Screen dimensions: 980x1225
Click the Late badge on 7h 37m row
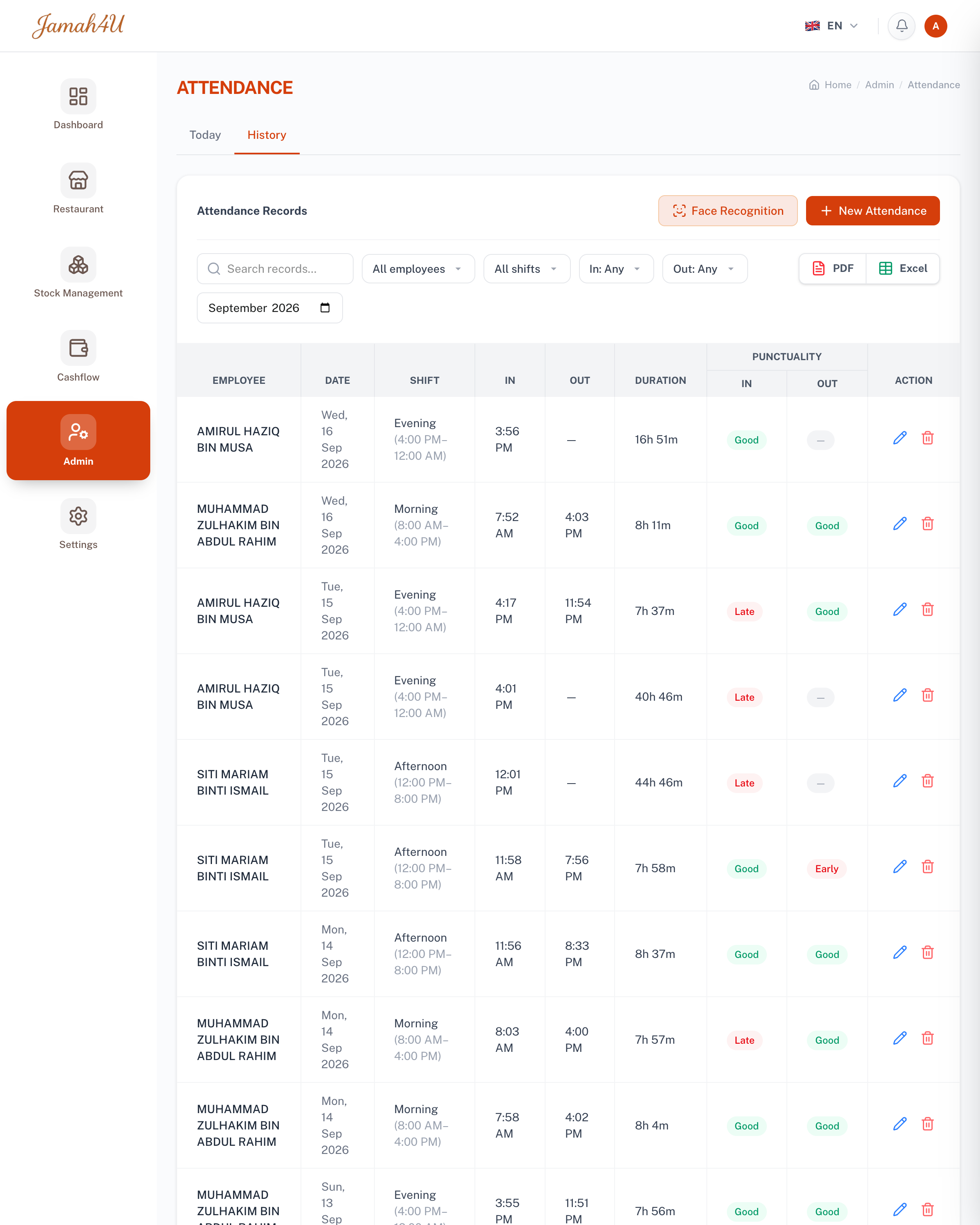point(744,611)
